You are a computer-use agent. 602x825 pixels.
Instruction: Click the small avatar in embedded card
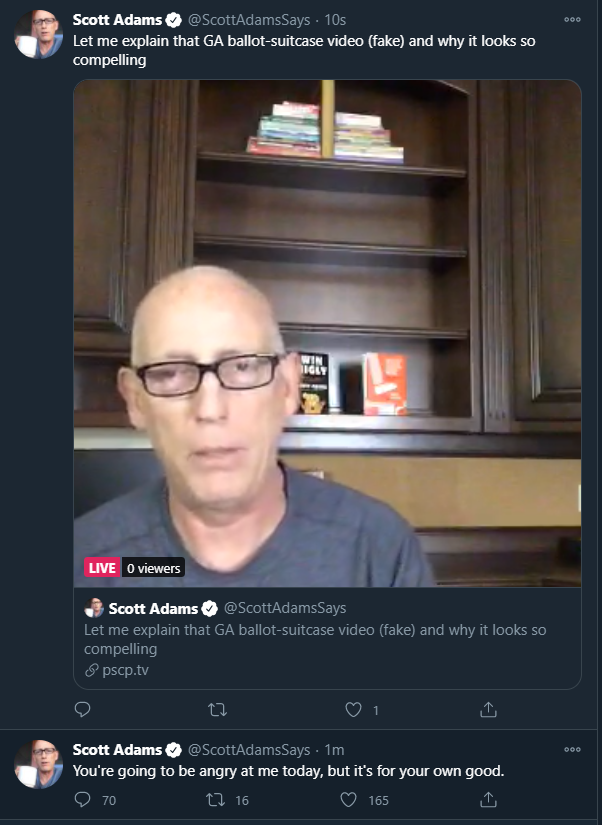[94, 608]
